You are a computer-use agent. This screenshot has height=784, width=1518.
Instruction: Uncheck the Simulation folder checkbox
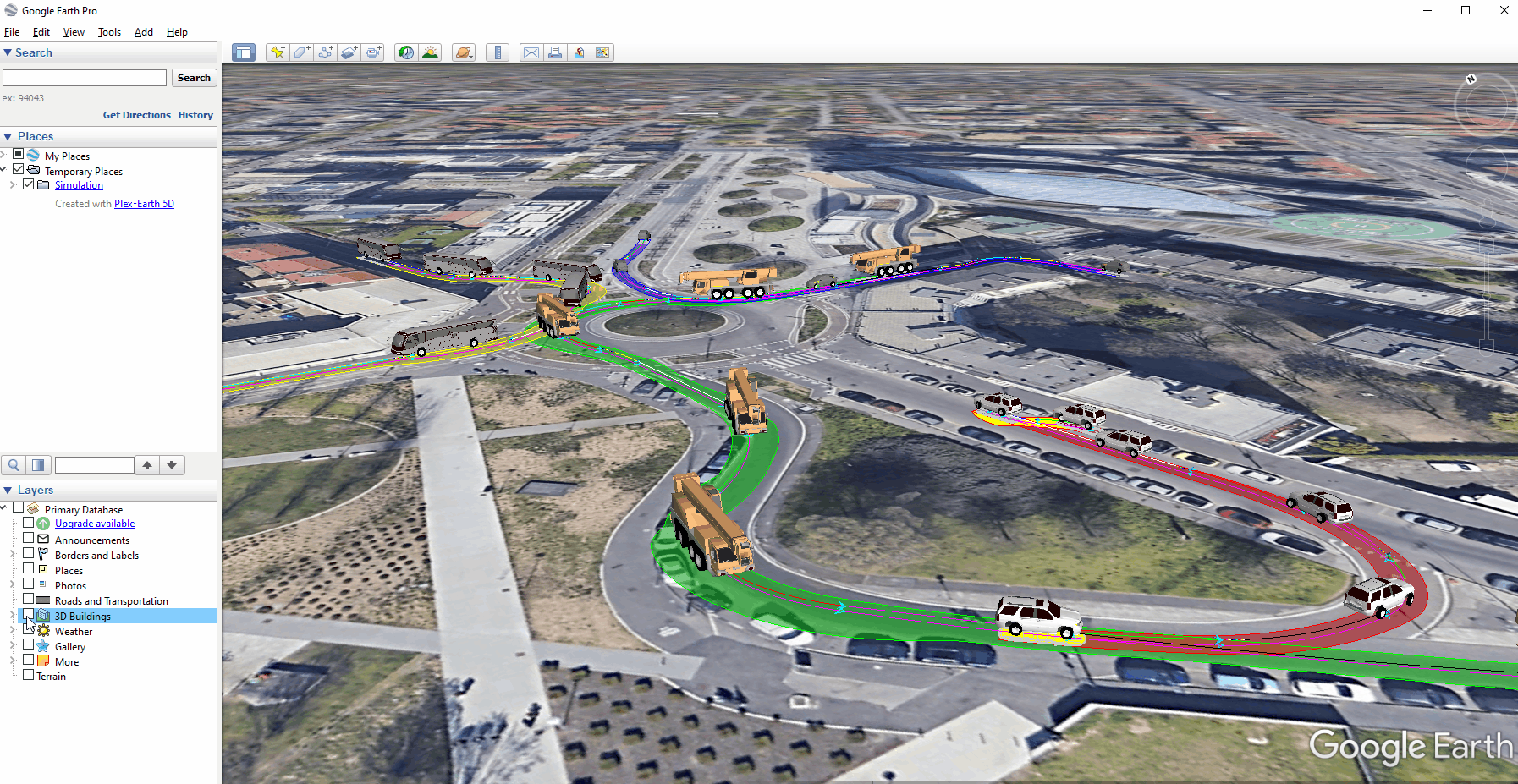(x=28, y=184)
